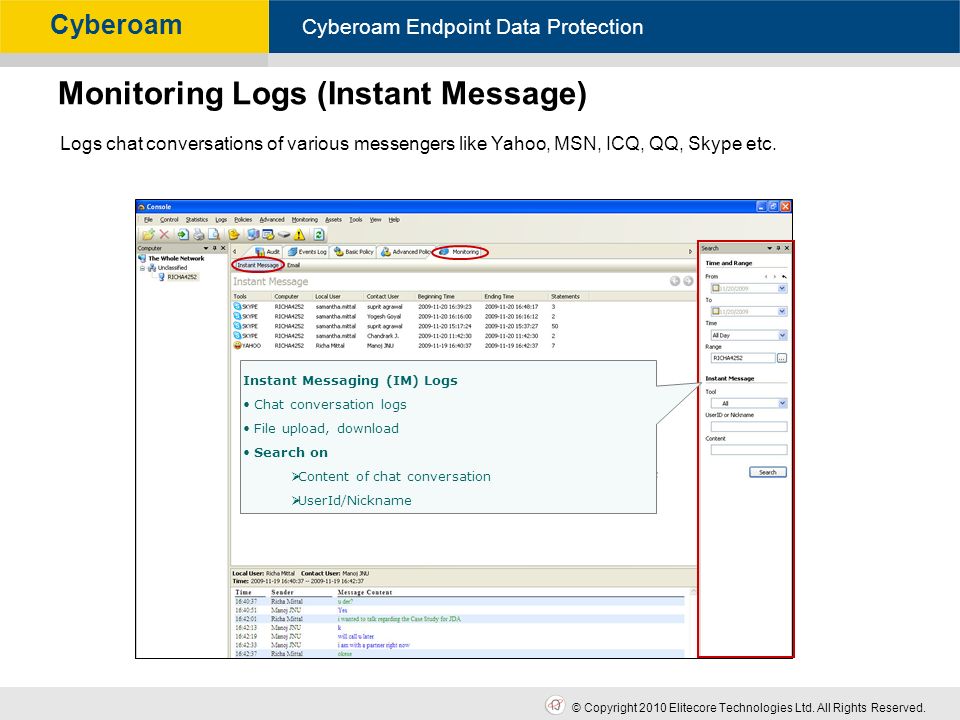Image resolution: width=960 pixels, height=720 pixels.
Task: Open the Control menu
Action: pos(169,220)
